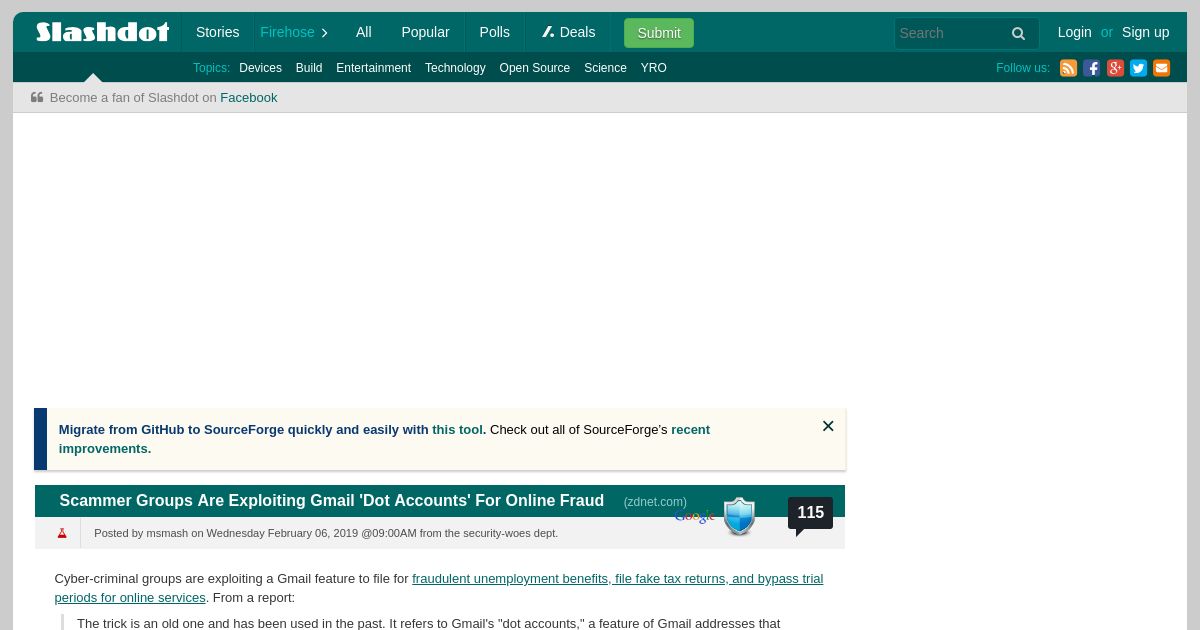This screenshot has height=630, width=1200.
Task: Follow Slashdot on Twitter icon
Action: pyautogui.click(x=1138, y=68)
